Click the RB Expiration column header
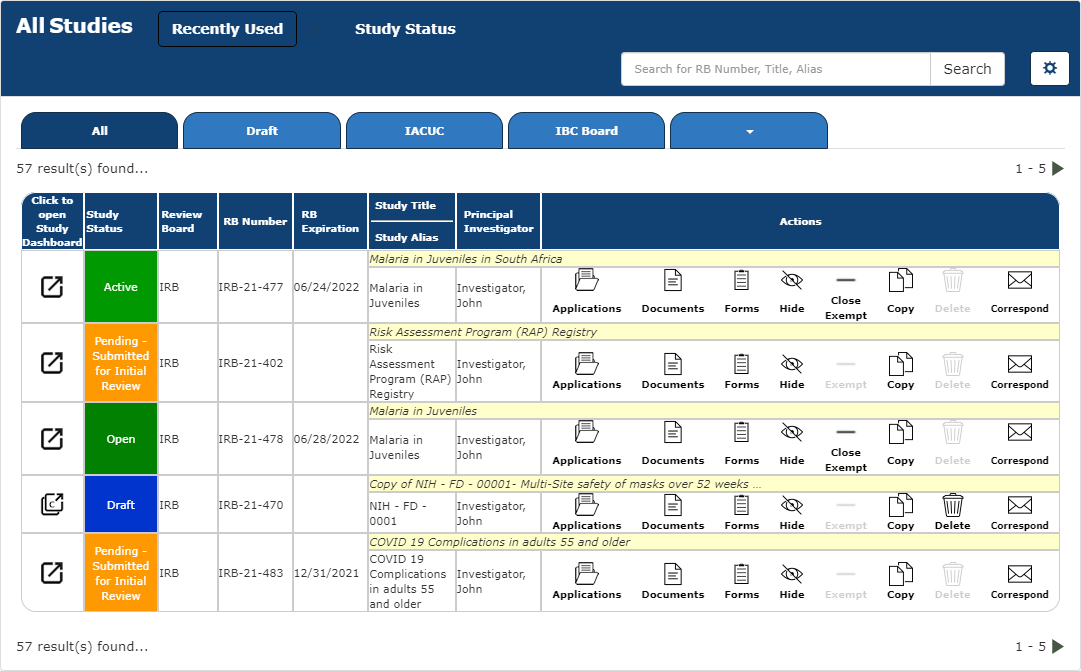 coord(330,221)
